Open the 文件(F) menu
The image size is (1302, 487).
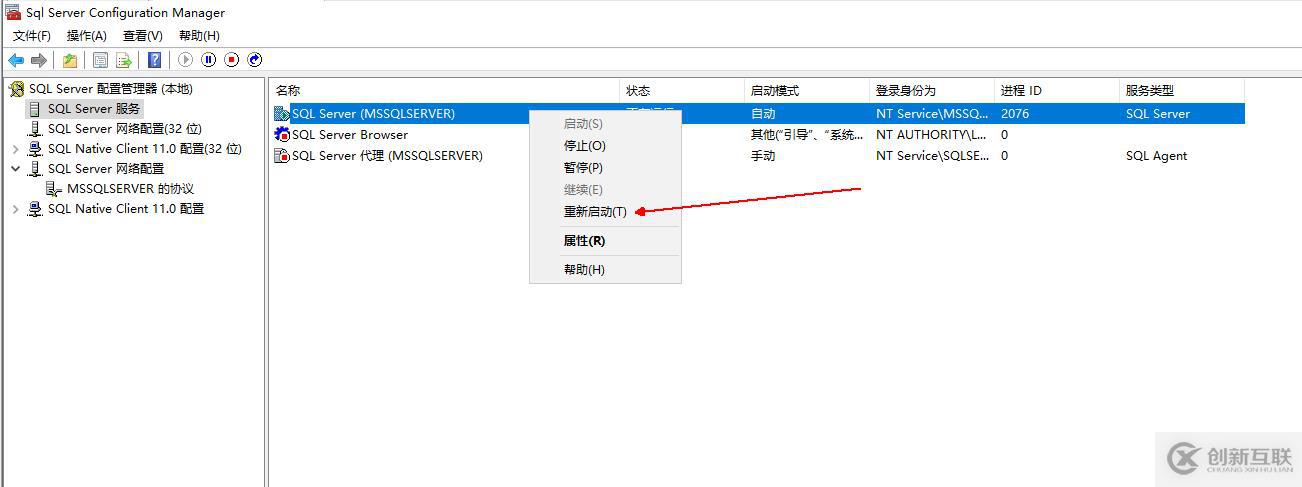point(32,36)
